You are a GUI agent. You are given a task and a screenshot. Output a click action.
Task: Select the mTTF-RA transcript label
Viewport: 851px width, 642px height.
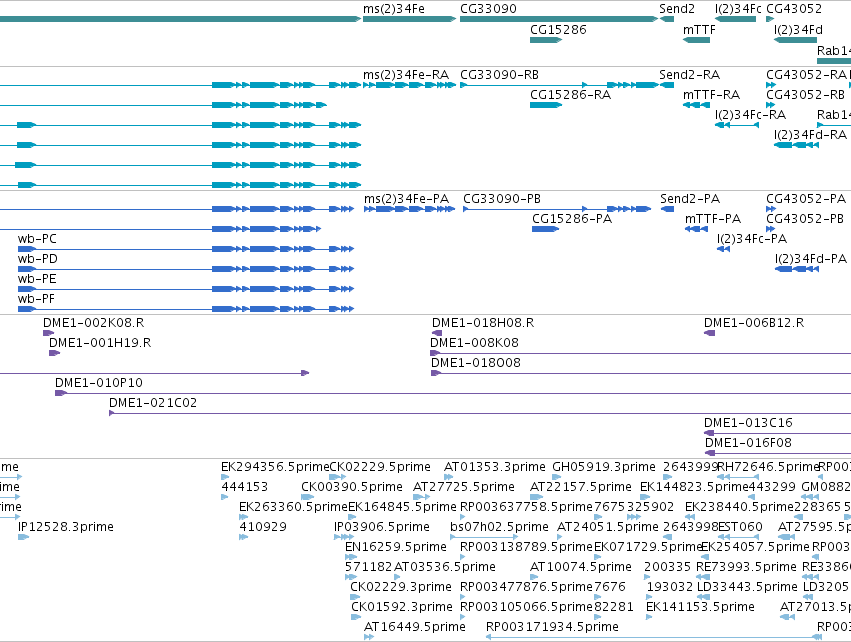point(712,94)
